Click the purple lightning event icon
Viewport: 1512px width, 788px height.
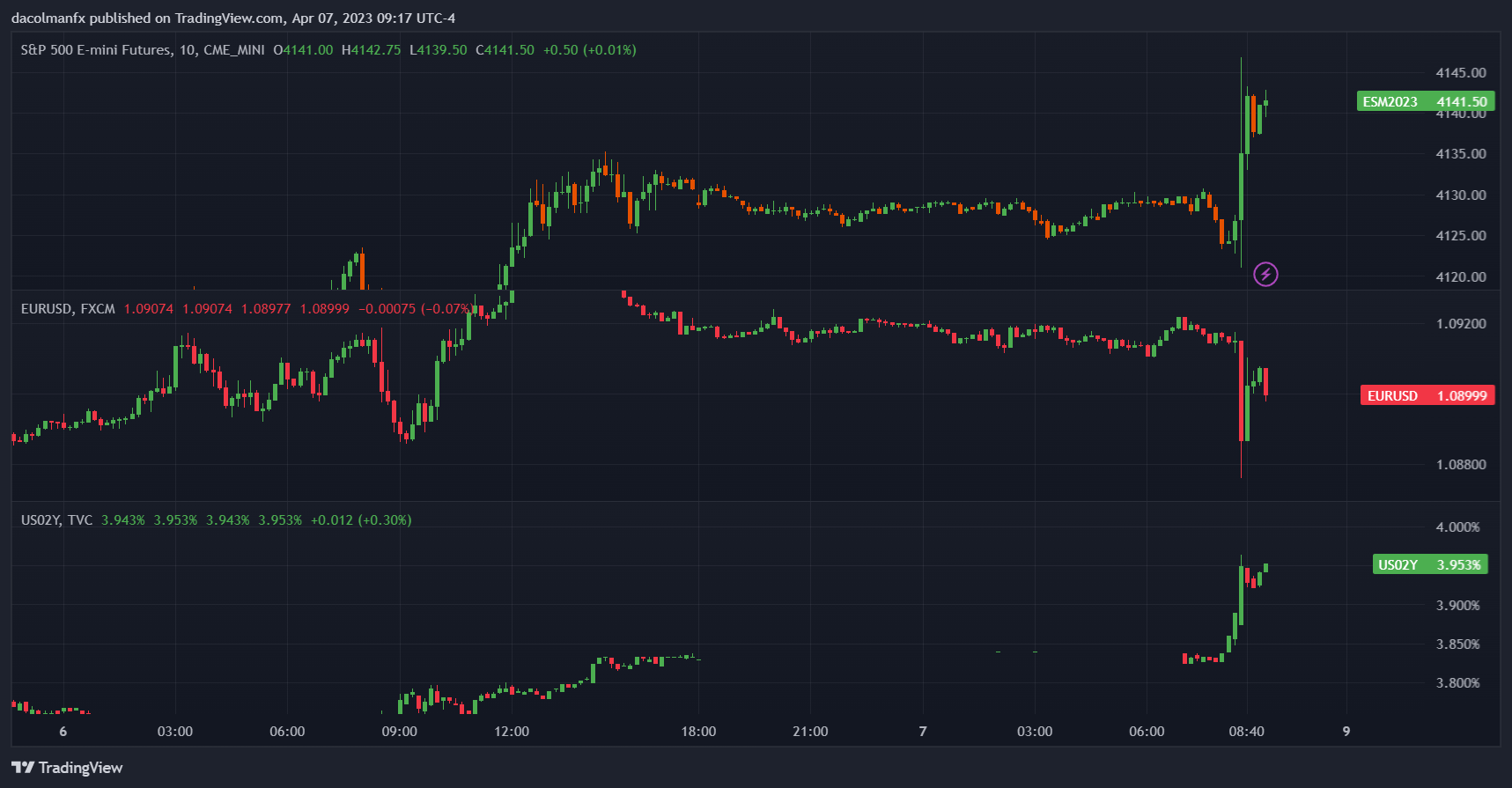click(x=1265, y=275)
